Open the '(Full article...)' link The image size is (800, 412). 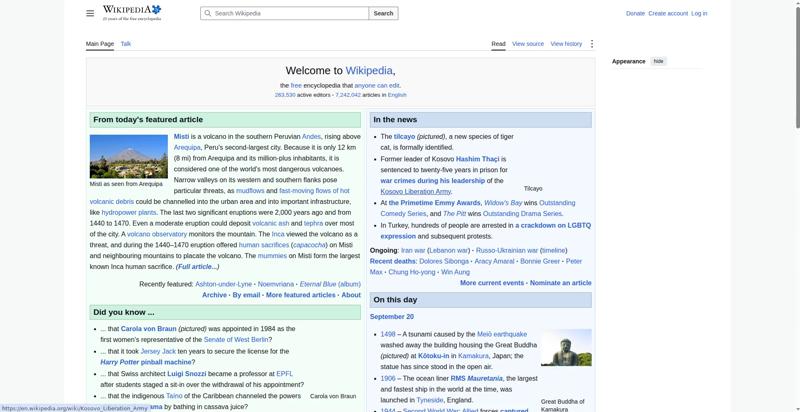[x=197, y=267]
